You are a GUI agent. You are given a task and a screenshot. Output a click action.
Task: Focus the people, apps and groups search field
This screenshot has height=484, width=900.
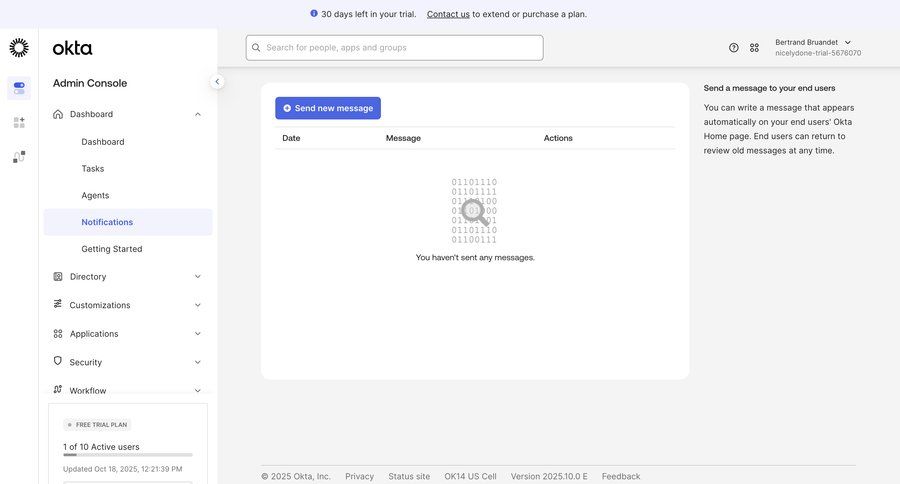394,48
